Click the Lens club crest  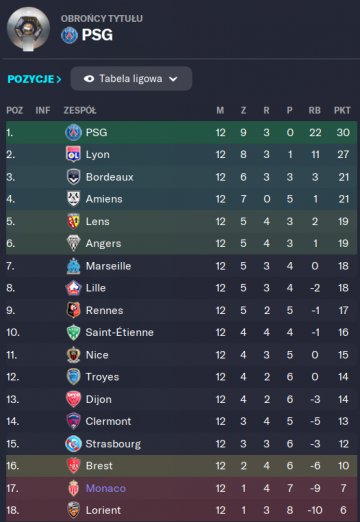(x=73, y=221)
